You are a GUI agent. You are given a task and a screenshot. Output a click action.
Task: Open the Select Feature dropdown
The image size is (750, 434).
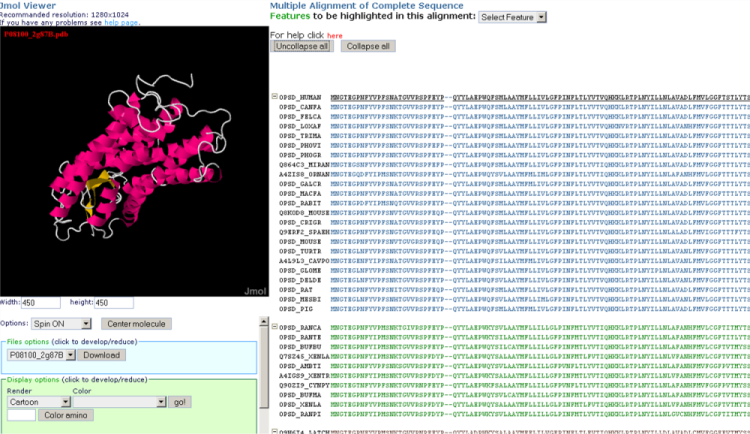point(512,17)
